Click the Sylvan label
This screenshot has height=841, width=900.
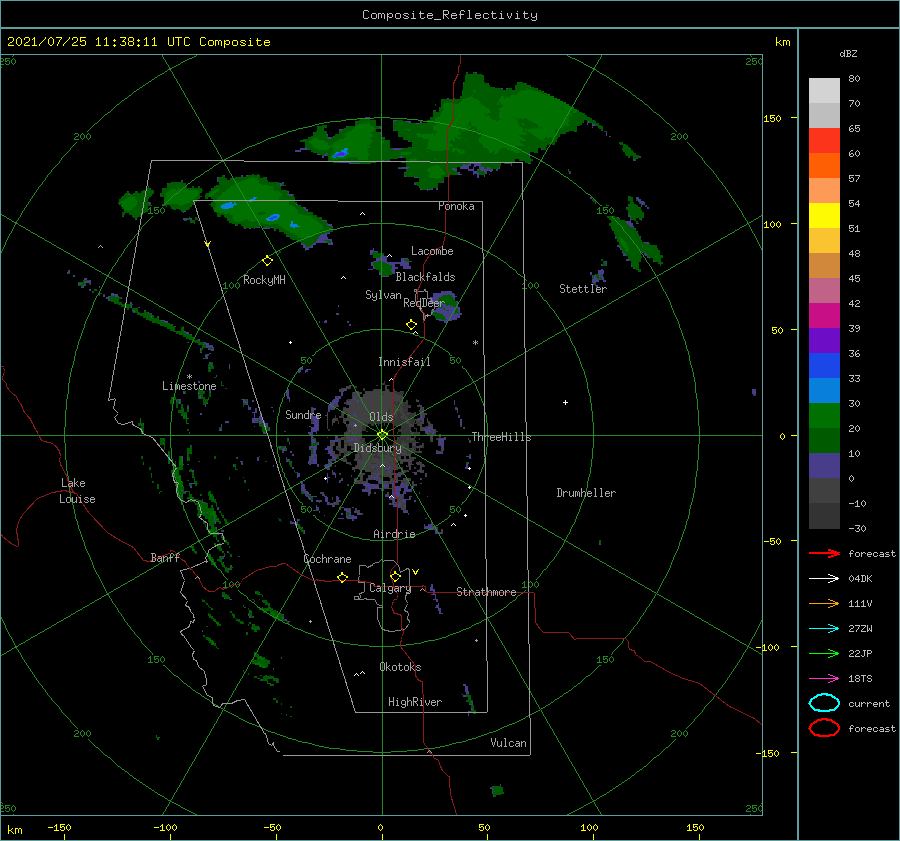(383, 295)
